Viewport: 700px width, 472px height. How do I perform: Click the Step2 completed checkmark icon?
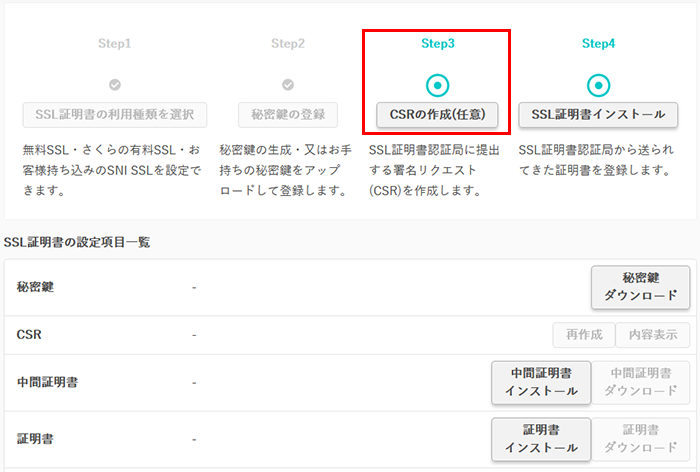pyautogui.click(x=288, y=85)
